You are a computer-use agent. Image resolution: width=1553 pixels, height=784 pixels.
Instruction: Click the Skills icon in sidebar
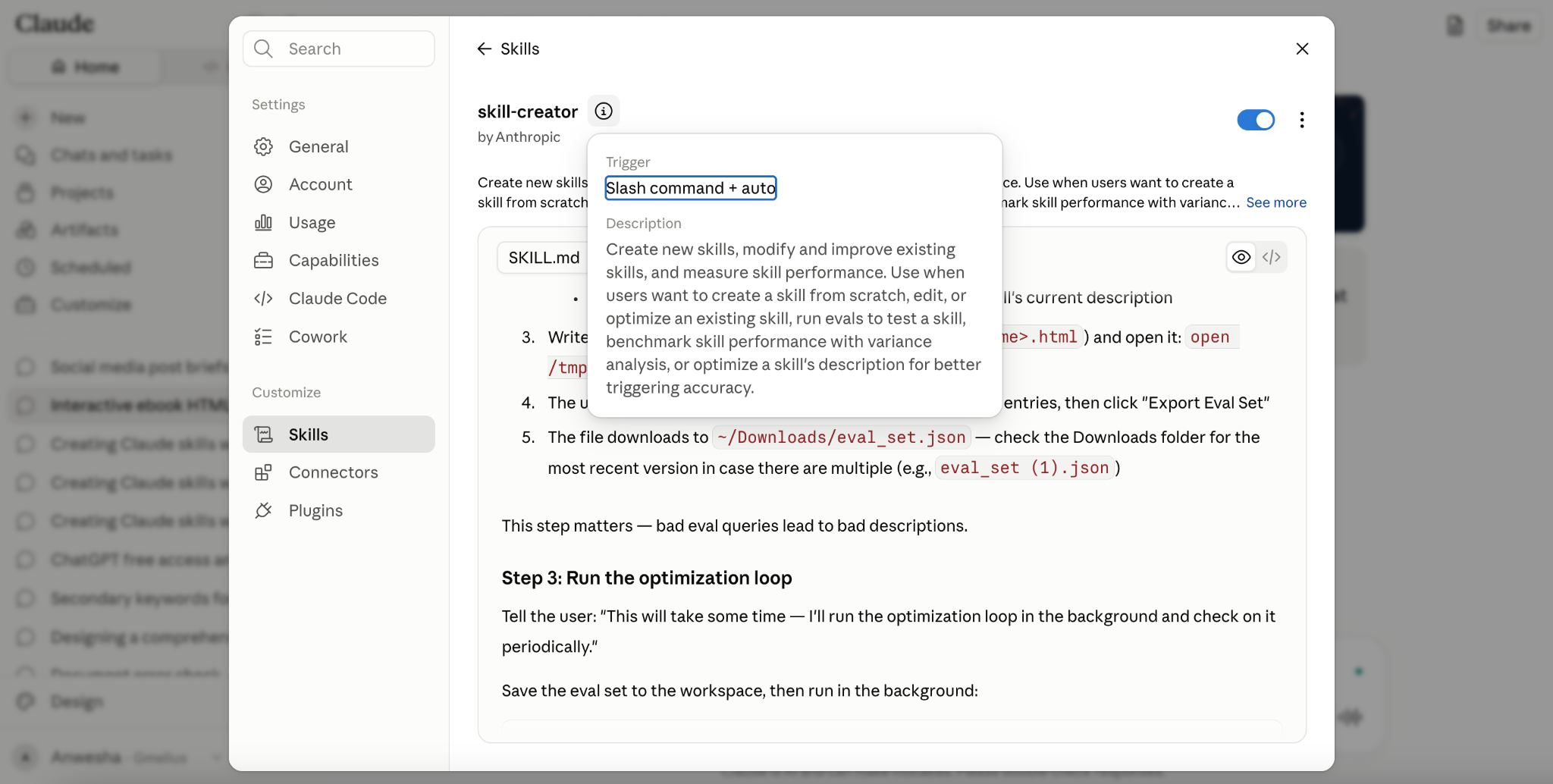coord(263,434)
